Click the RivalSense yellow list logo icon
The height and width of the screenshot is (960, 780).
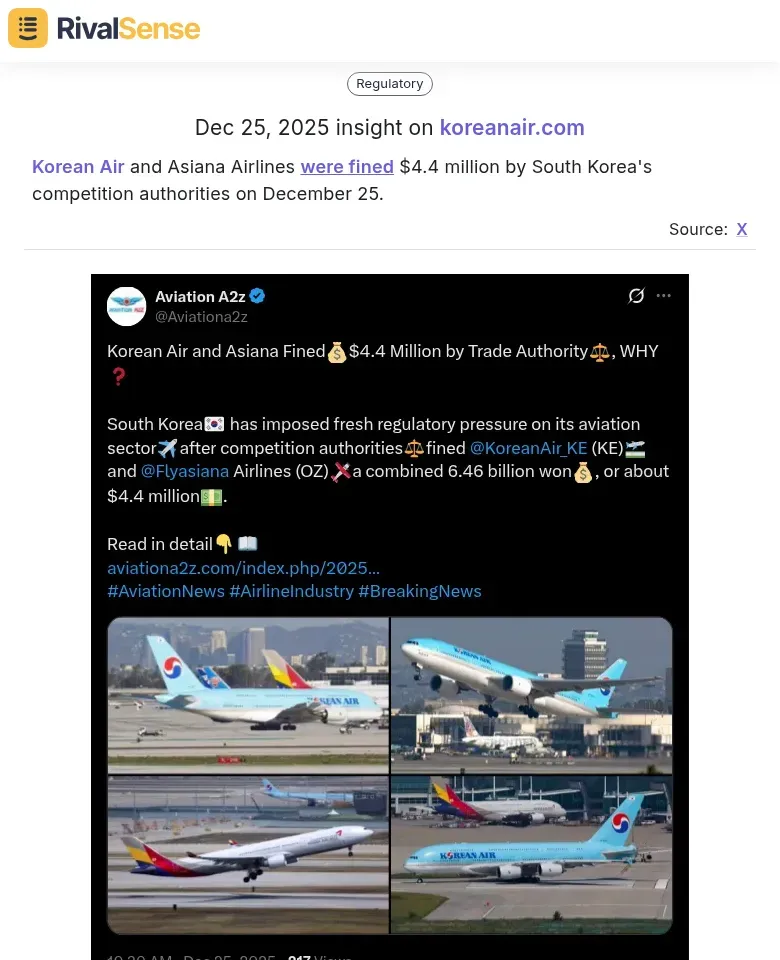(x=28, y=28)
